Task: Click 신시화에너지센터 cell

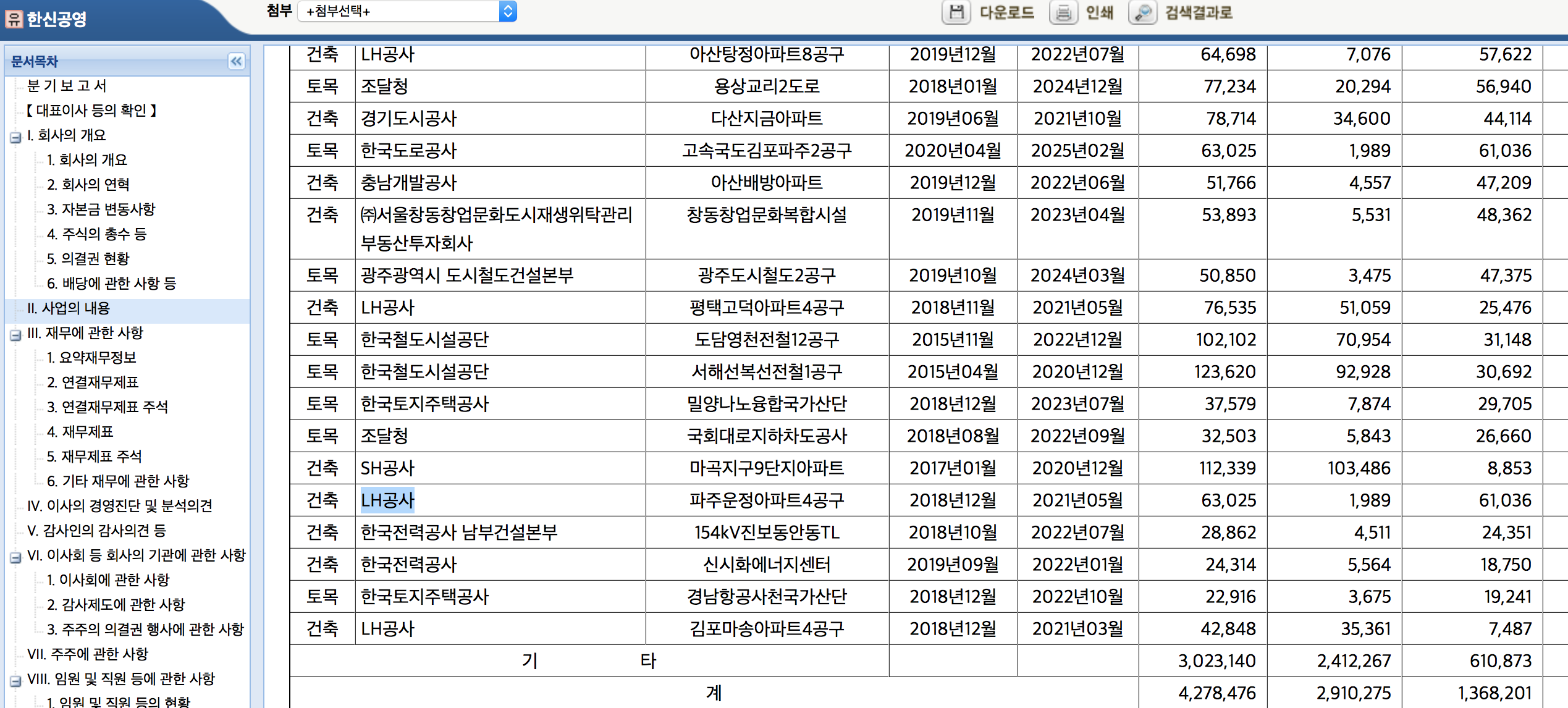Action: [x=767, y=565]
